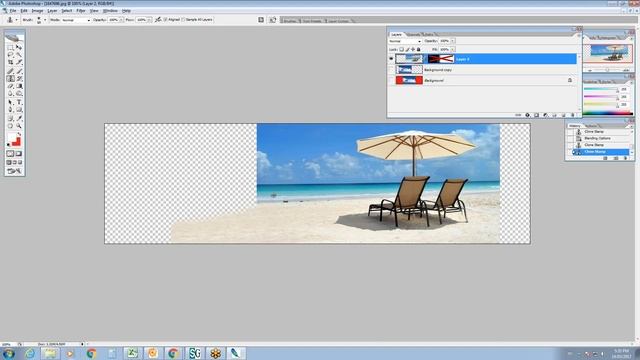Click Create new layer icon in Layers panel
Viewport: 640px width, 360px height.
(563, 115)
